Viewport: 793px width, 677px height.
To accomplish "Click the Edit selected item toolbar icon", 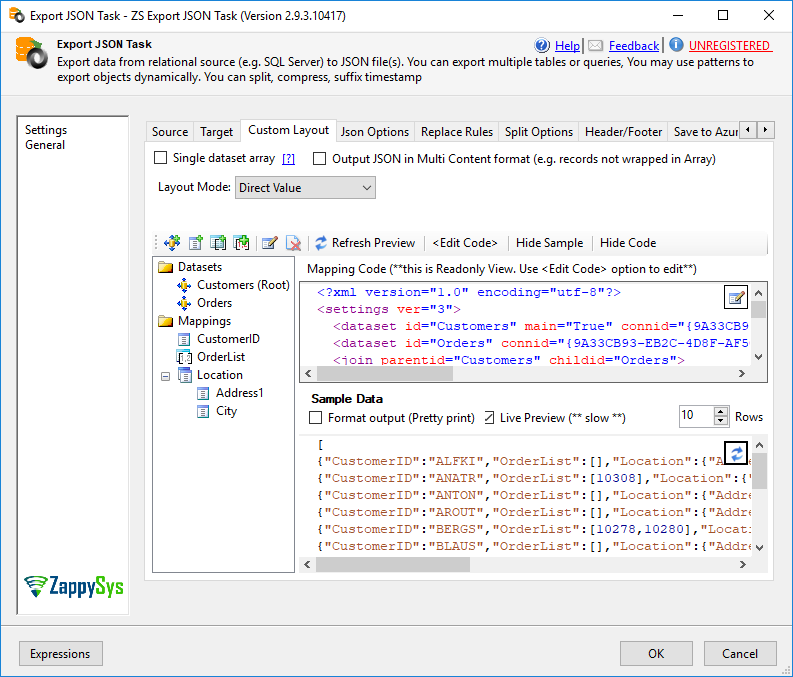I will coord(270,243).
